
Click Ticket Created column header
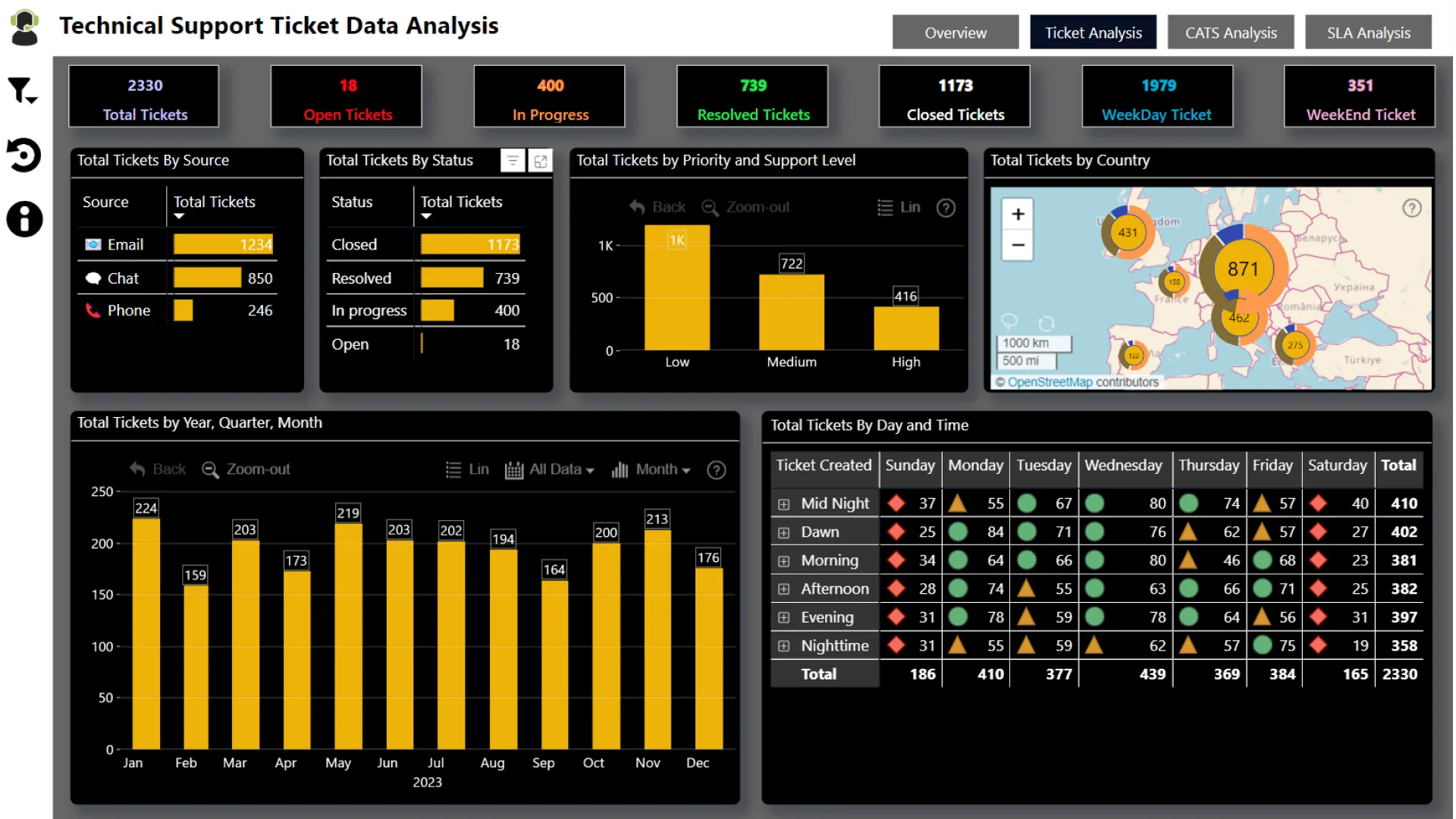pos(824,466)
